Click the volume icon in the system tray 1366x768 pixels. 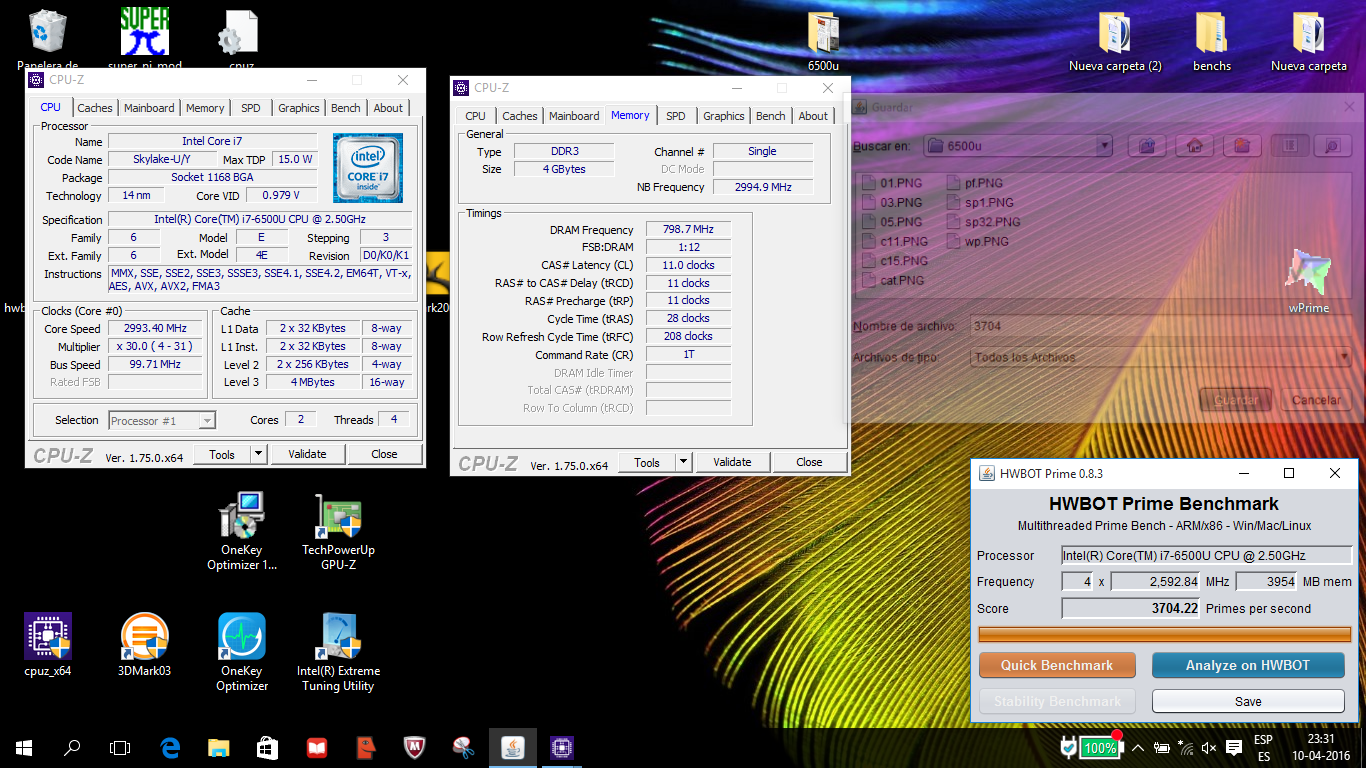[x=1210, y=748]
